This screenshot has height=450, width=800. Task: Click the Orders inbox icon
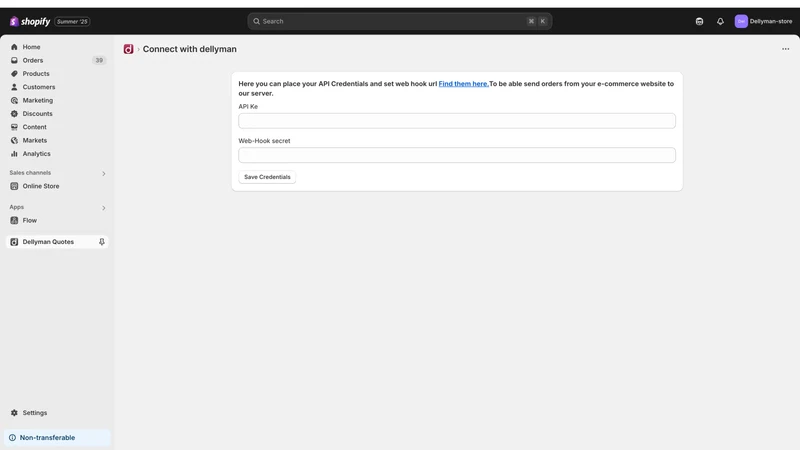pyautogui.click(x=14, y=60)
